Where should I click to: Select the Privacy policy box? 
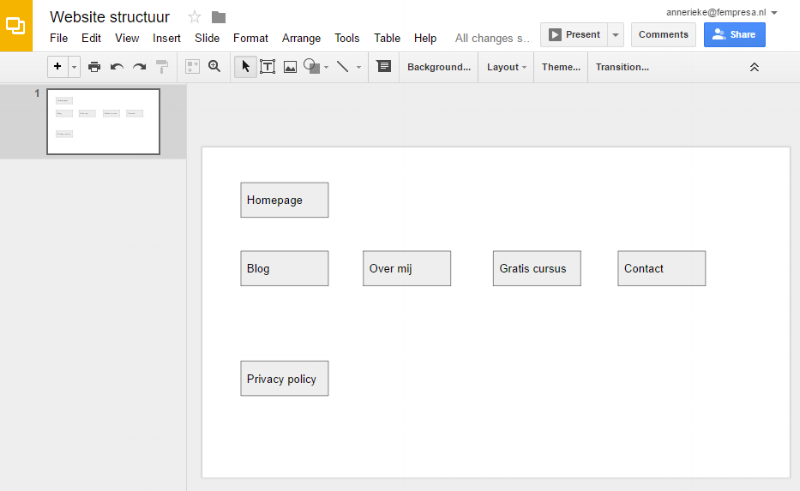pyautogui.click(x=285, y=379)
